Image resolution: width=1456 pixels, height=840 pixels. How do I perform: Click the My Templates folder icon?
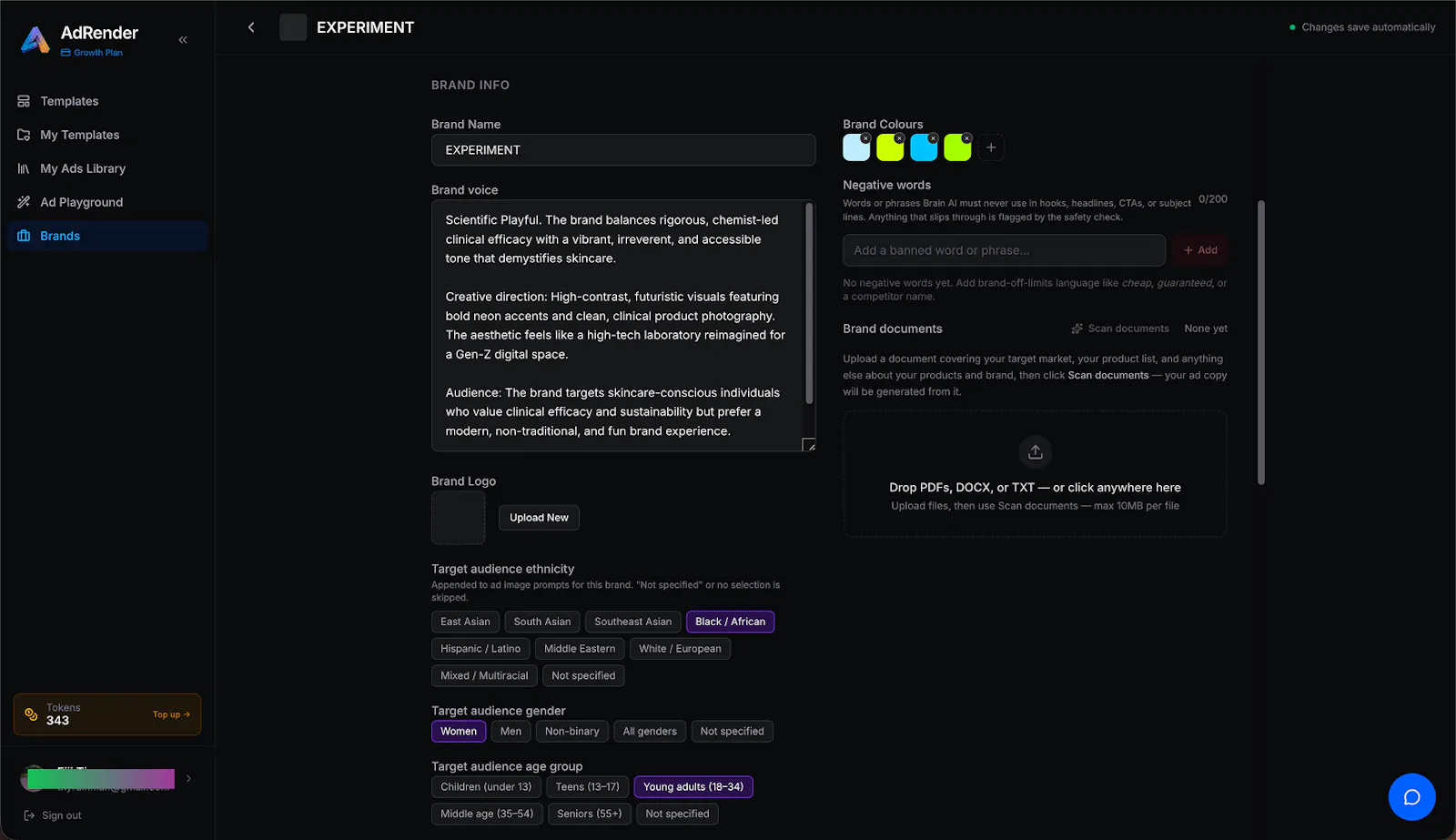point(24,135)
